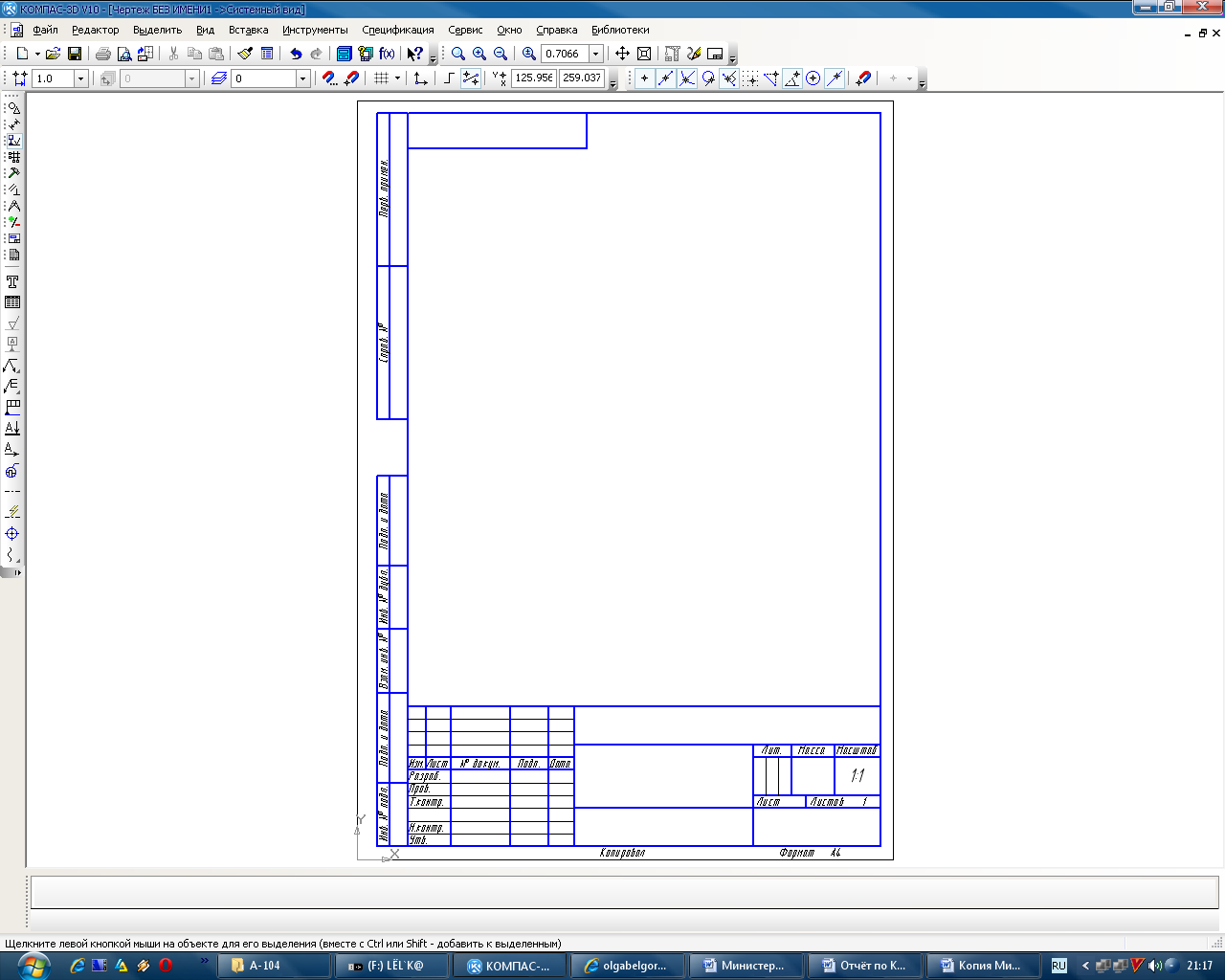
Task: Select the text input T tool
Action: point(12,282)
